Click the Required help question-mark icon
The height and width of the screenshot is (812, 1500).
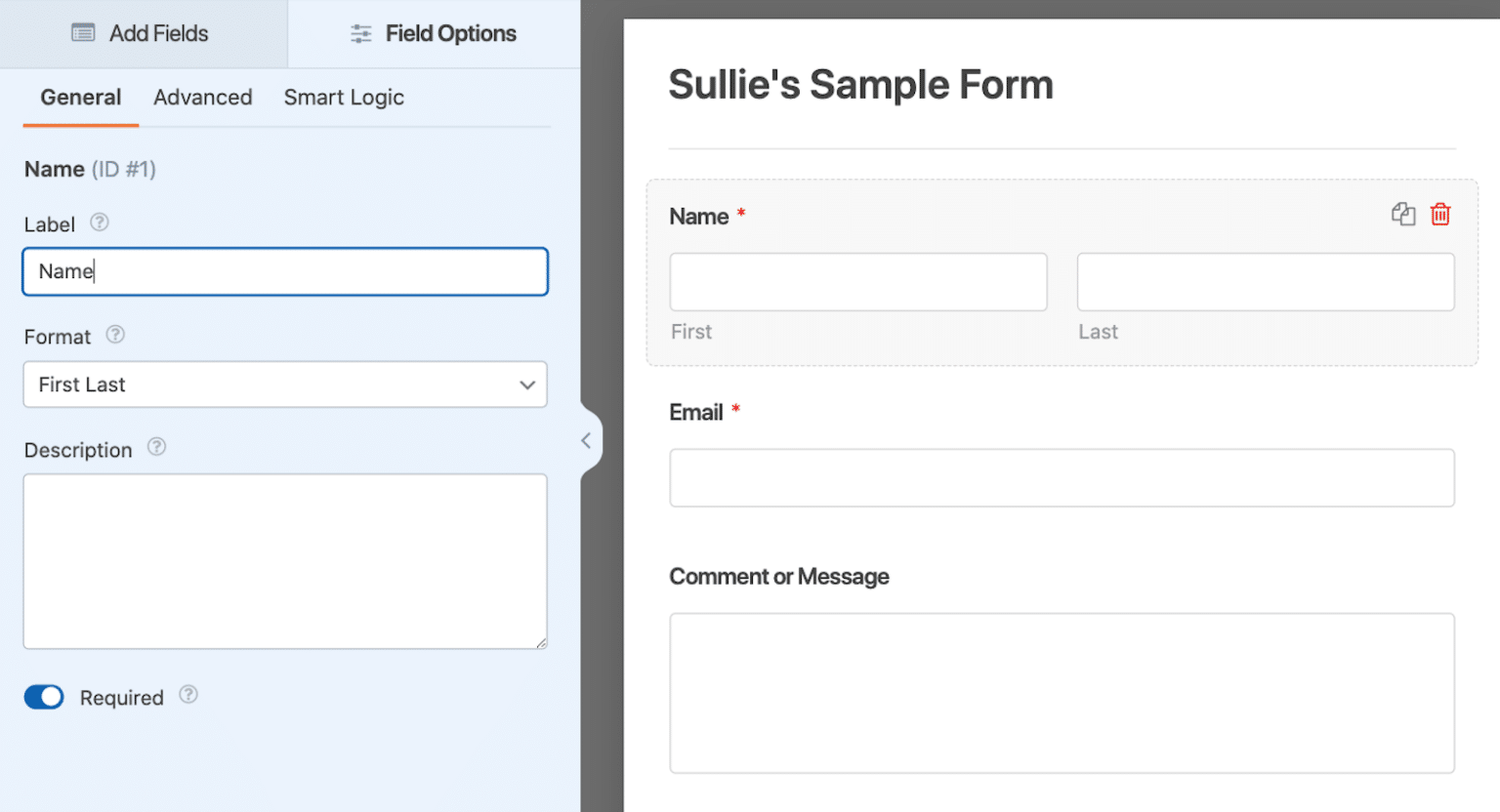point(187,695)
